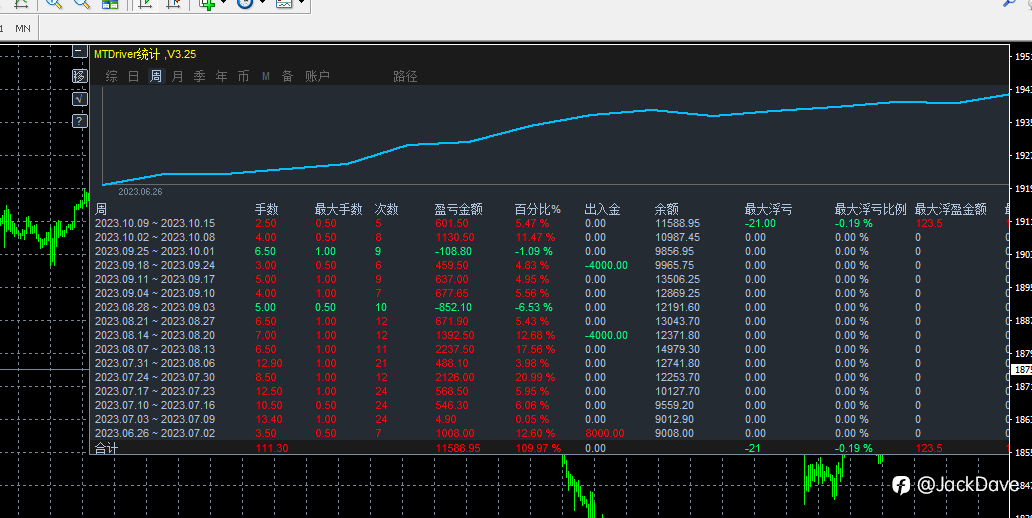Click the -21.00 max floating loss value
The width and height of the screenshot is (1032, 518).
[760, 223]
